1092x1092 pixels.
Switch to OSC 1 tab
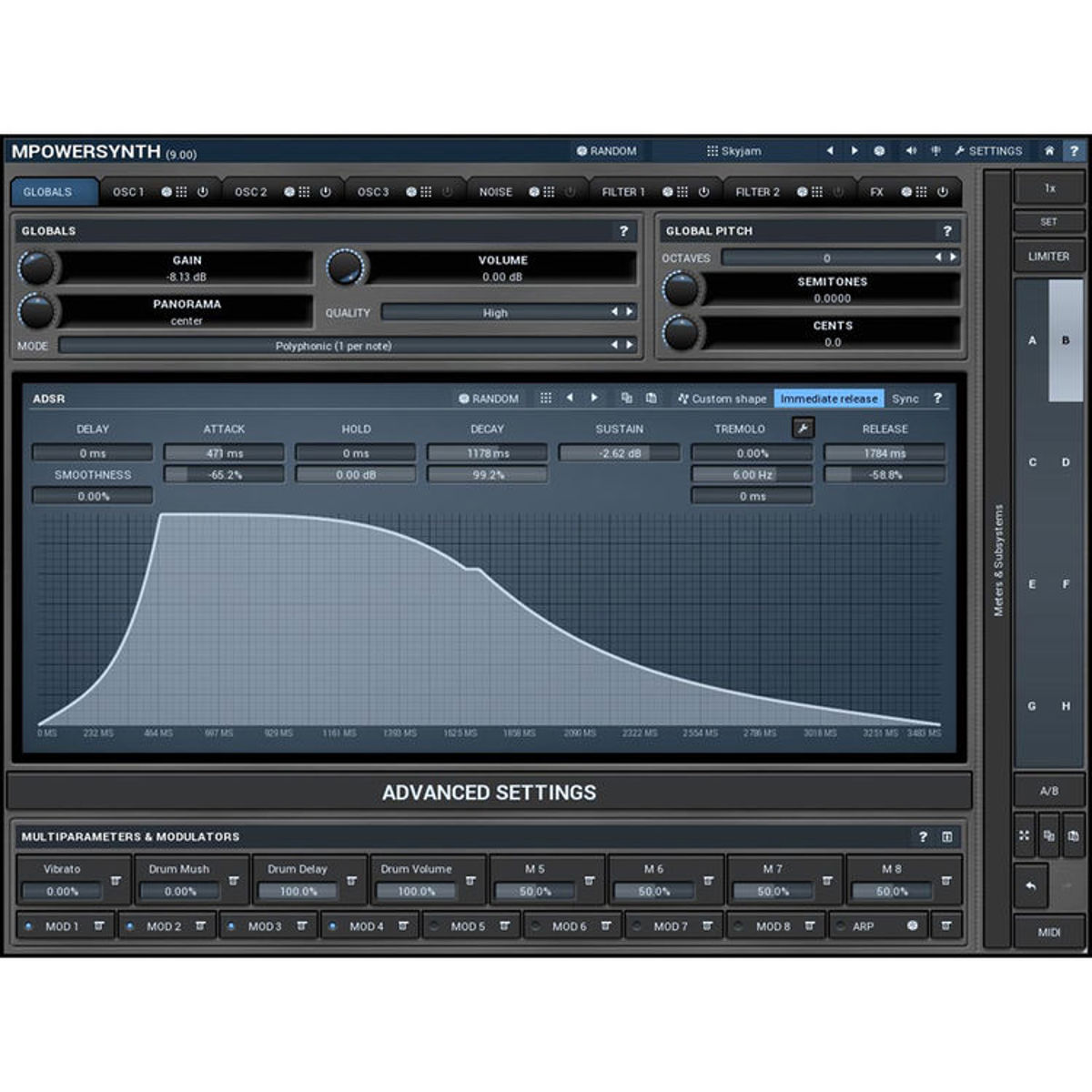click(128, 192)
